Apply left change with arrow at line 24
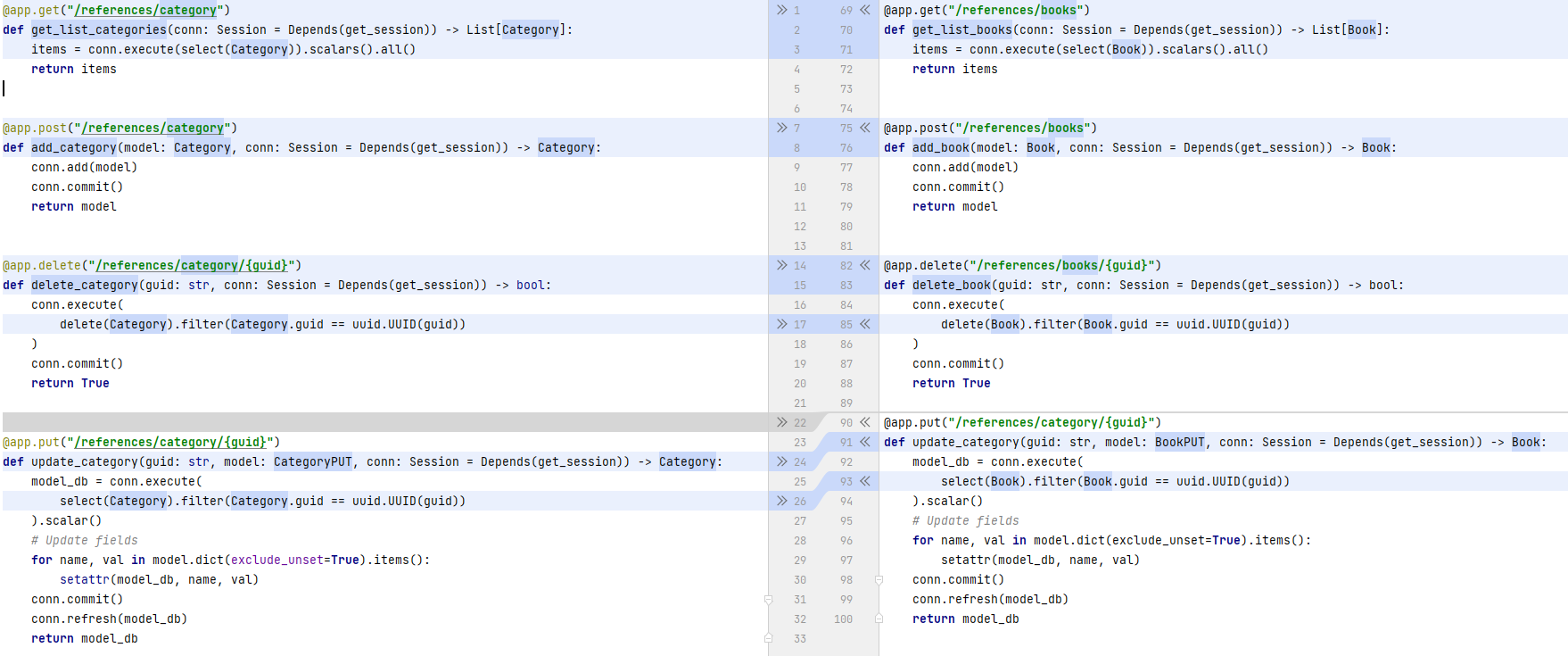The width and height of the screenshot is (1568, 656). pyautogui.click(x=781, y=461)
